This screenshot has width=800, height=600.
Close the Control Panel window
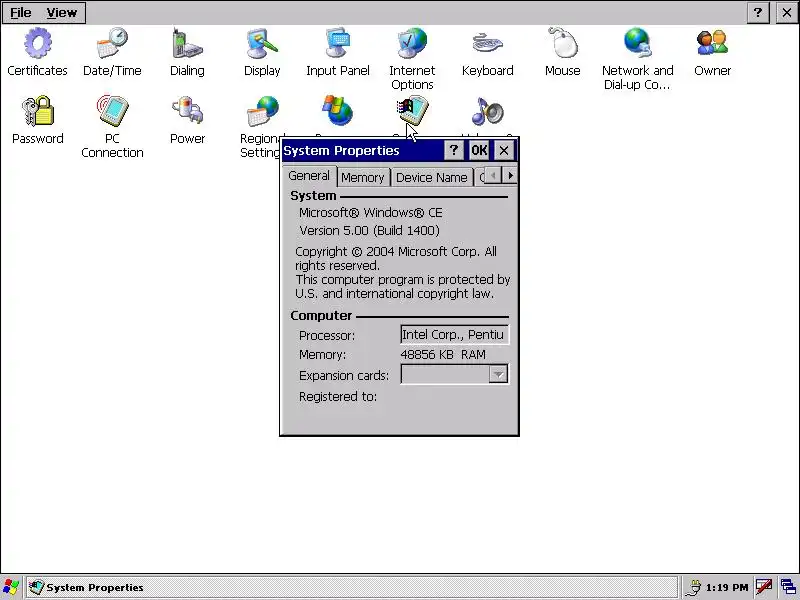coord(787,13)
